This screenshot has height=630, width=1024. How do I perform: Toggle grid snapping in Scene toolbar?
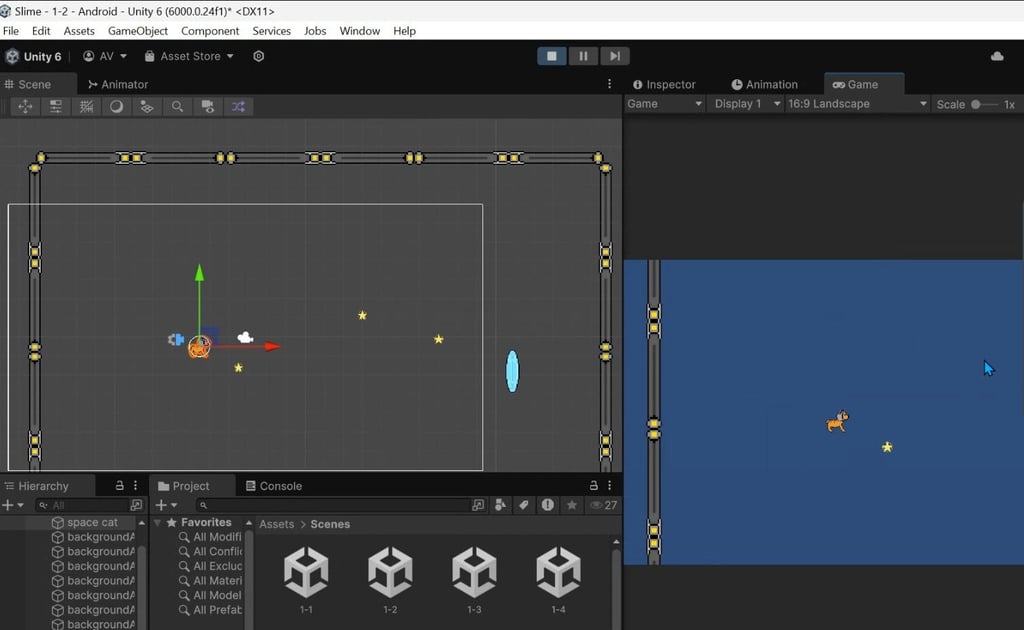(x=86, y=106)
